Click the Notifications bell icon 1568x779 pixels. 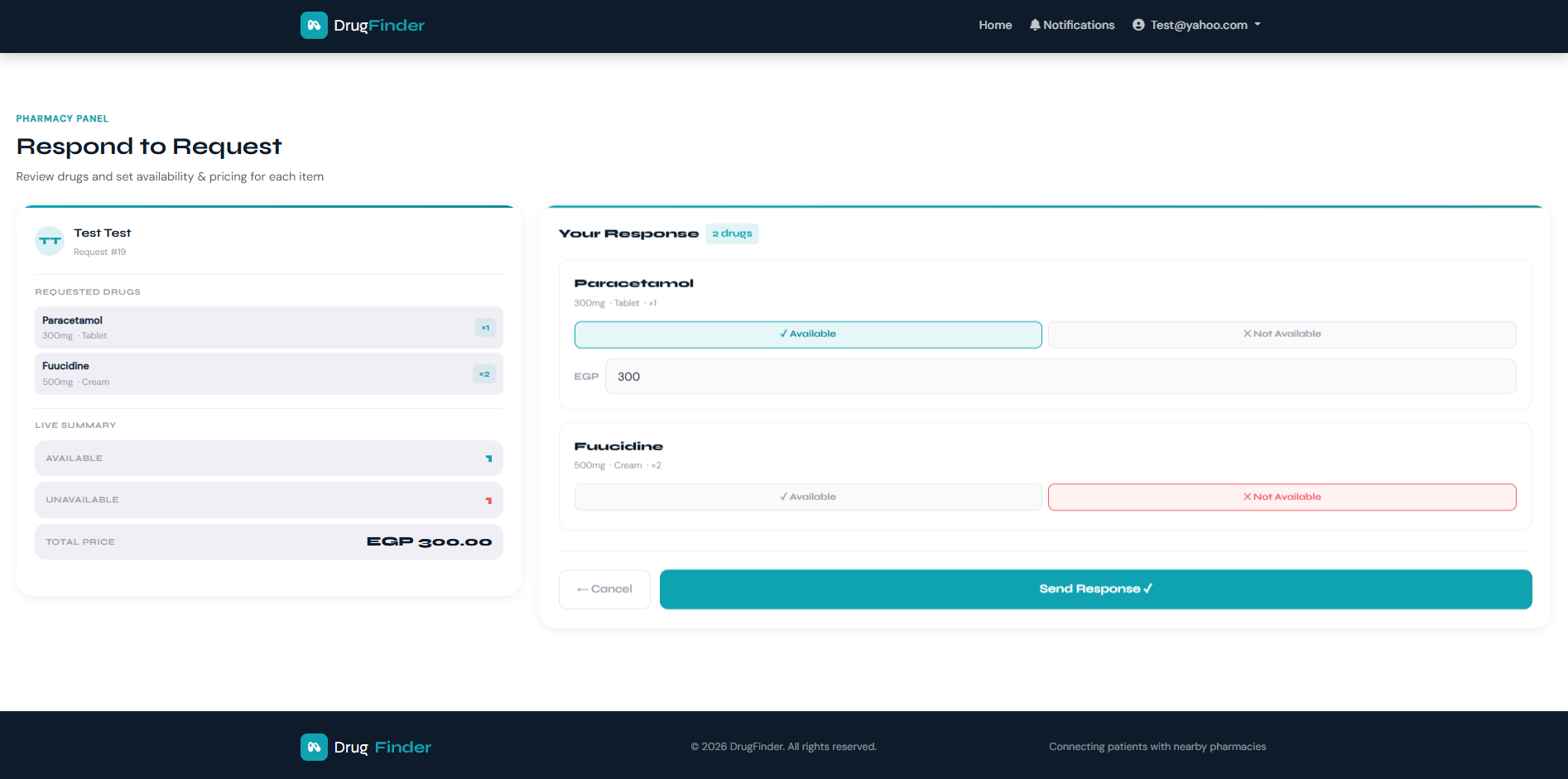1034,25
